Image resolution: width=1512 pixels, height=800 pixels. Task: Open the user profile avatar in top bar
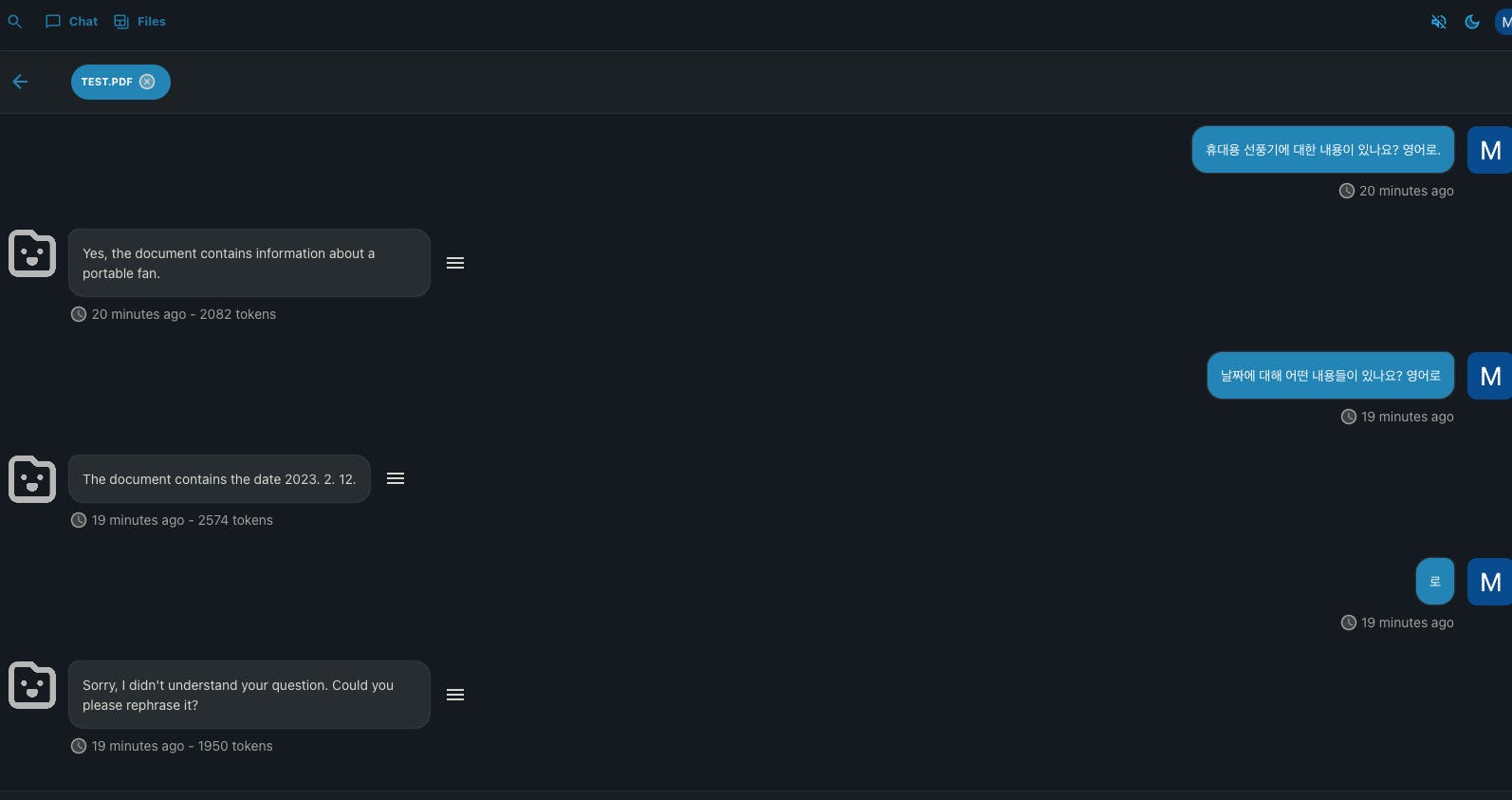[1504, 21]
